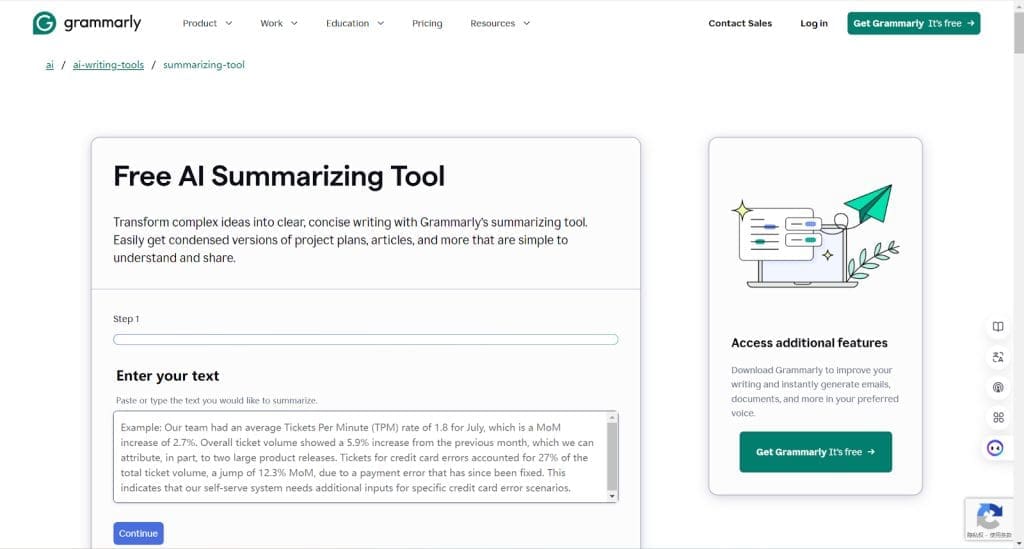Click the Step 1 label

click(x=126, y=319)
